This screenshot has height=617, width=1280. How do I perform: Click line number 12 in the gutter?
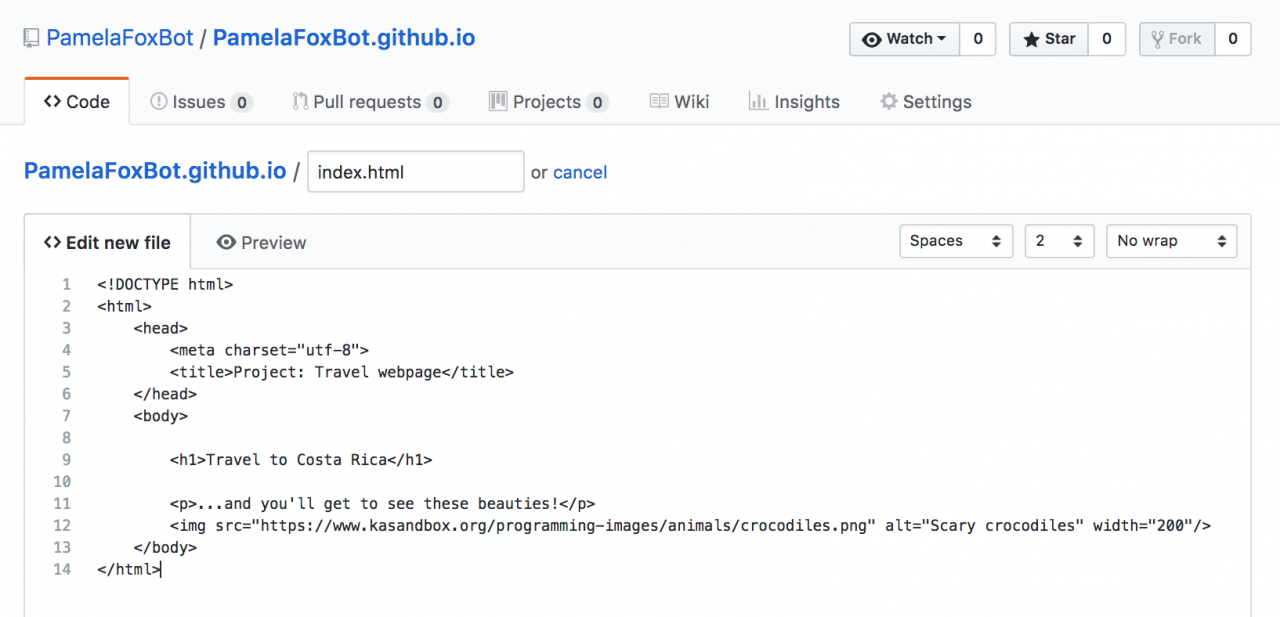(62, 526)
